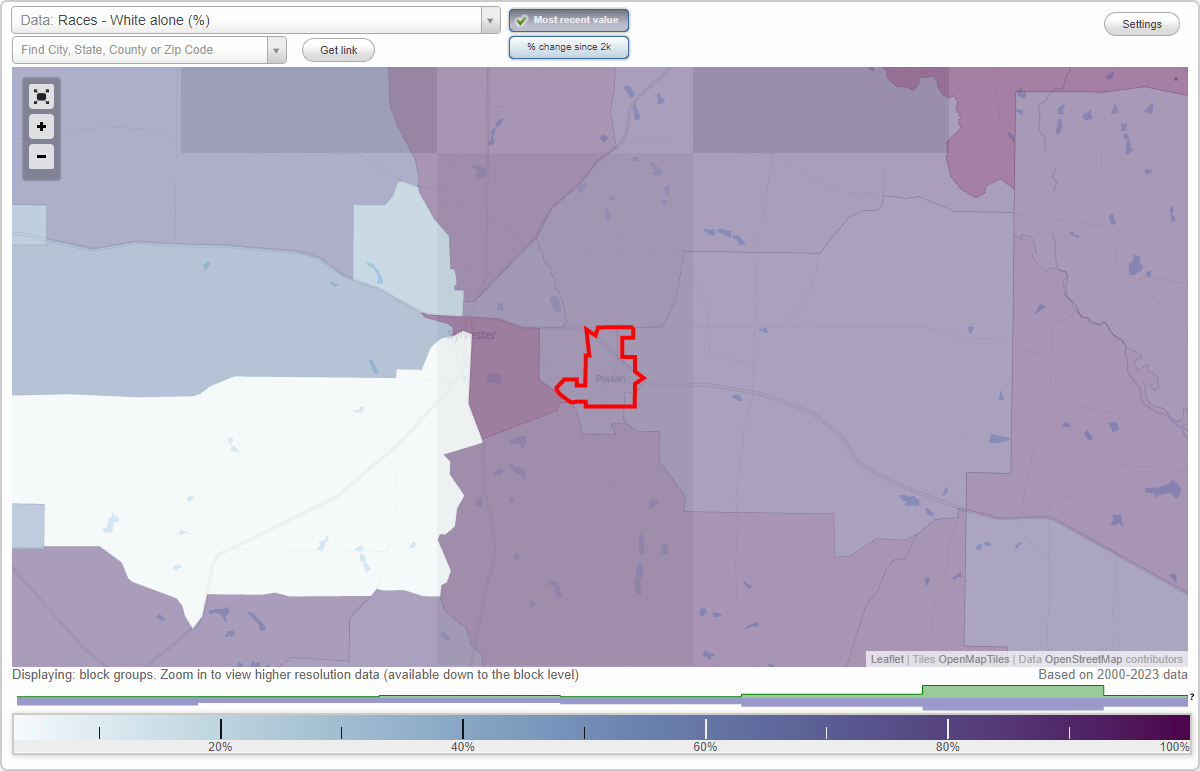Click the OpenStreetMap attribution link
1200x771 pixels.
(1083, 659)
